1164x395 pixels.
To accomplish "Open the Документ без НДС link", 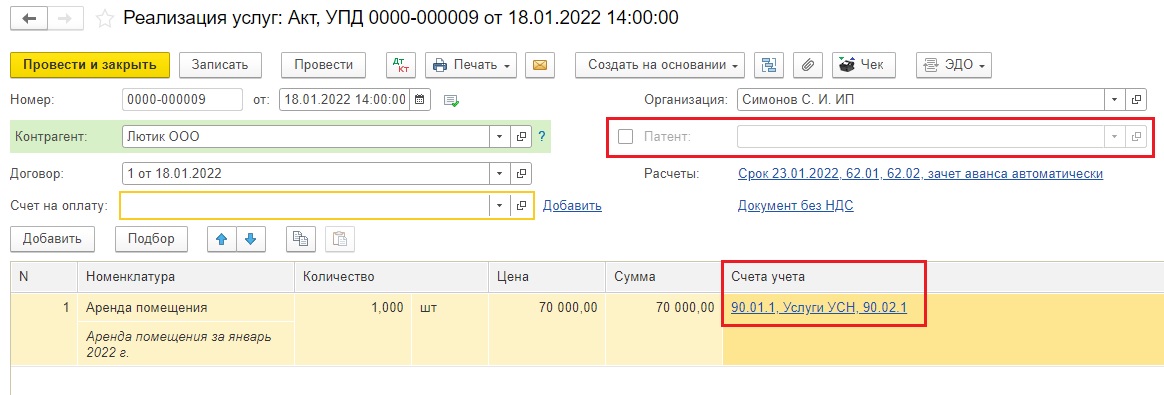I will 796,206.
